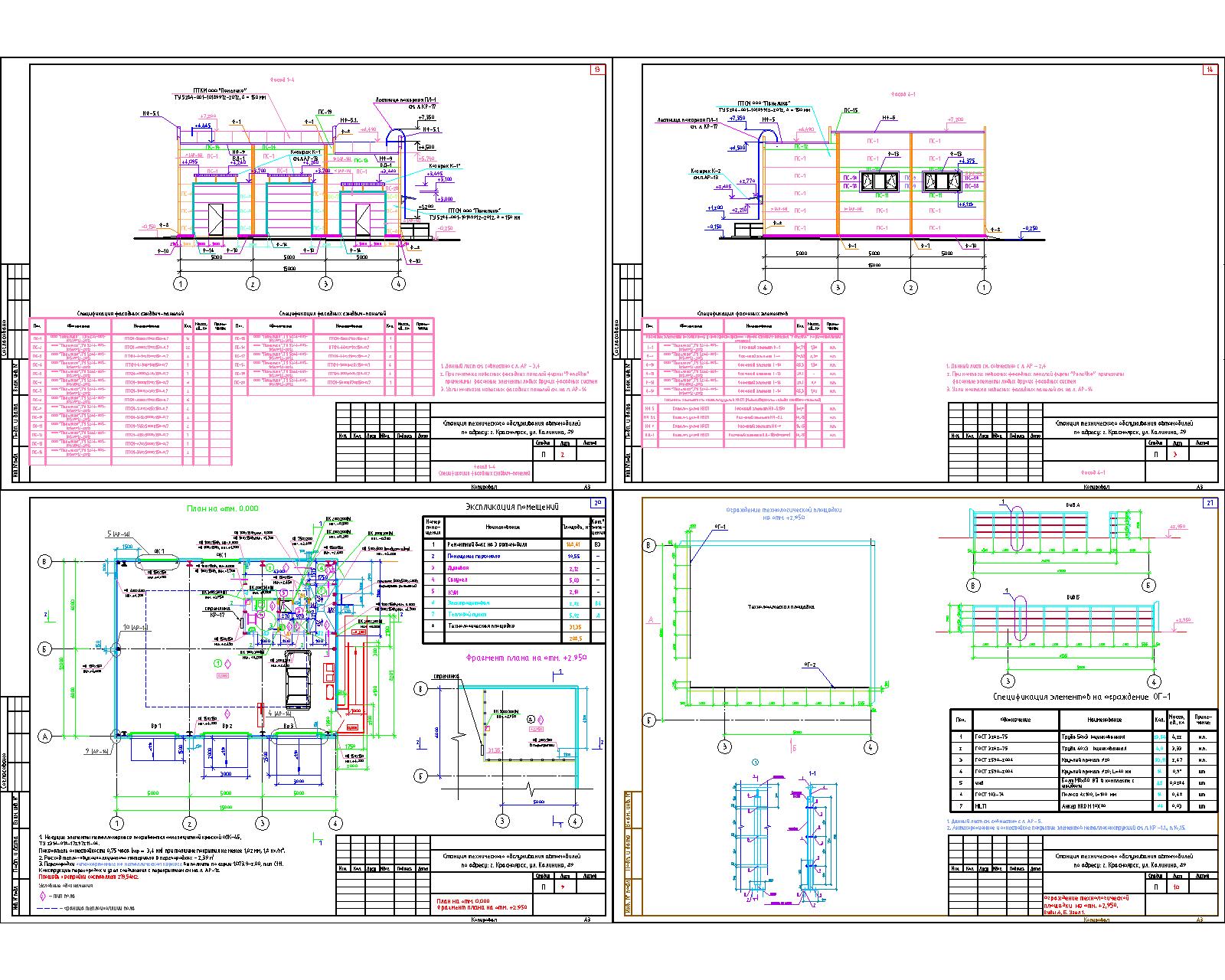Click the "КР-17" ladder reference on main plan
Image resolution: width=1225 pixels, height=980 pixels.
(217, 615)
